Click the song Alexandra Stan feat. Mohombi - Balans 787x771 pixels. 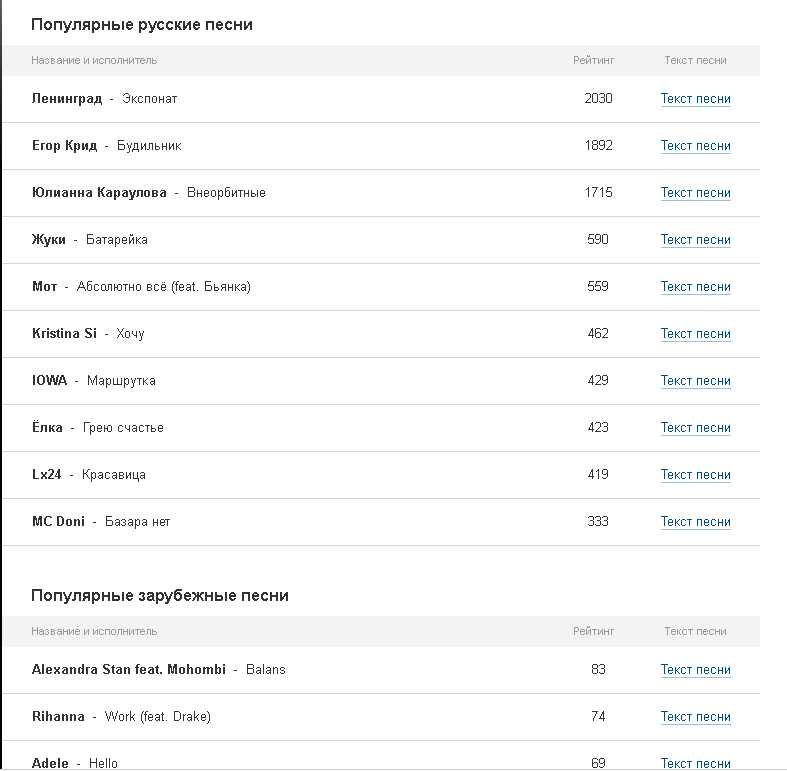158,670
